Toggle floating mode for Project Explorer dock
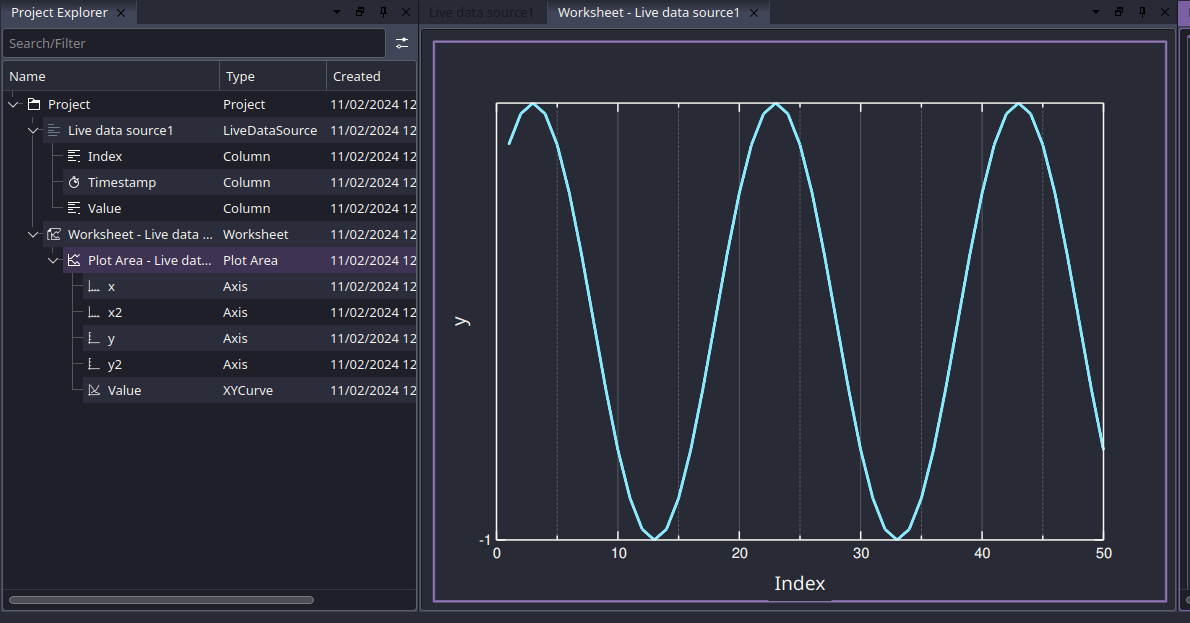Viewport: 1190px width, 623px height. tap(359, 12)
